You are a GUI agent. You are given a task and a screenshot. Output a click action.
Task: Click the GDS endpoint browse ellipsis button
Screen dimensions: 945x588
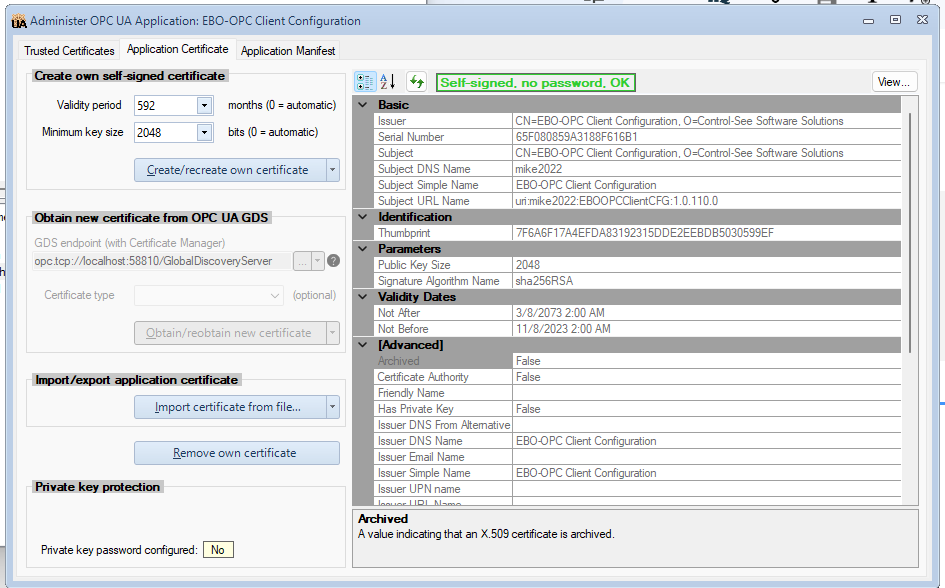(x=302, y=261)
